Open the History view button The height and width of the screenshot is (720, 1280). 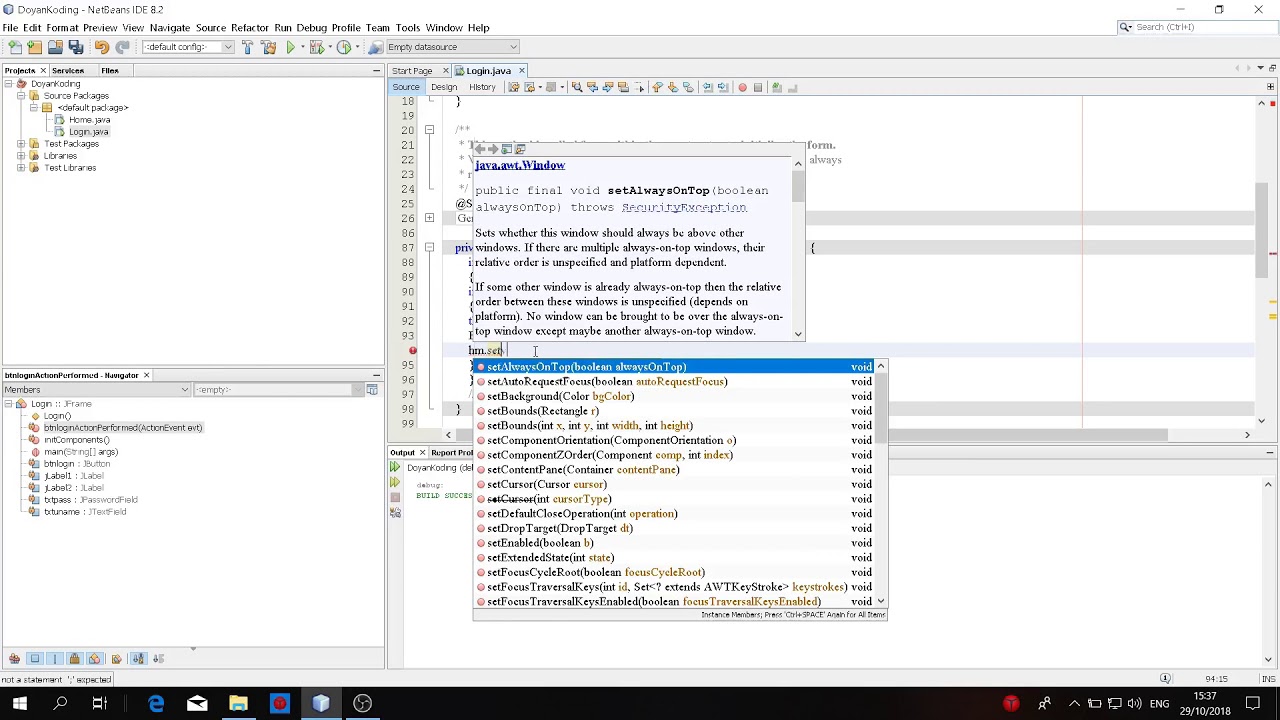click(x=482, y=88)
